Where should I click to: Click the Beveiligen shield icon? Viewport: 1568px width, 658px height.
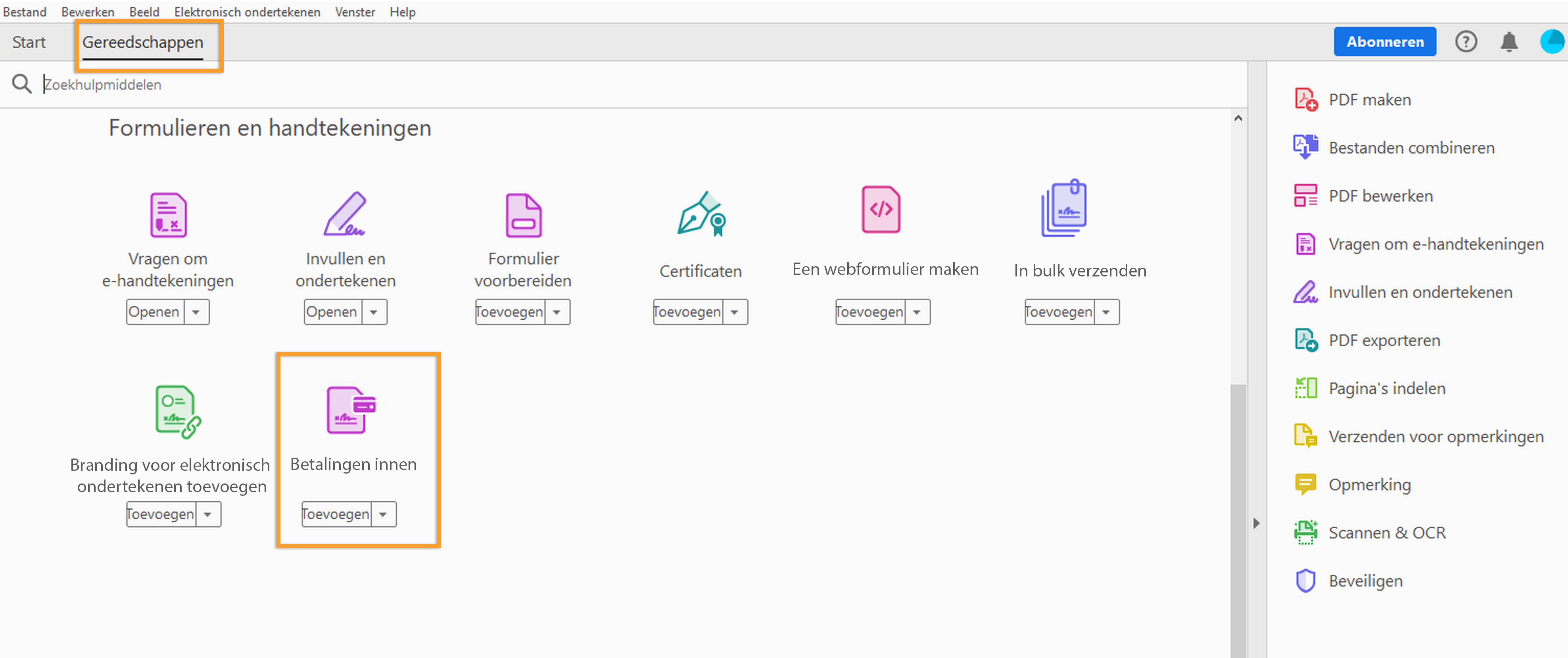pos(1305,581)
